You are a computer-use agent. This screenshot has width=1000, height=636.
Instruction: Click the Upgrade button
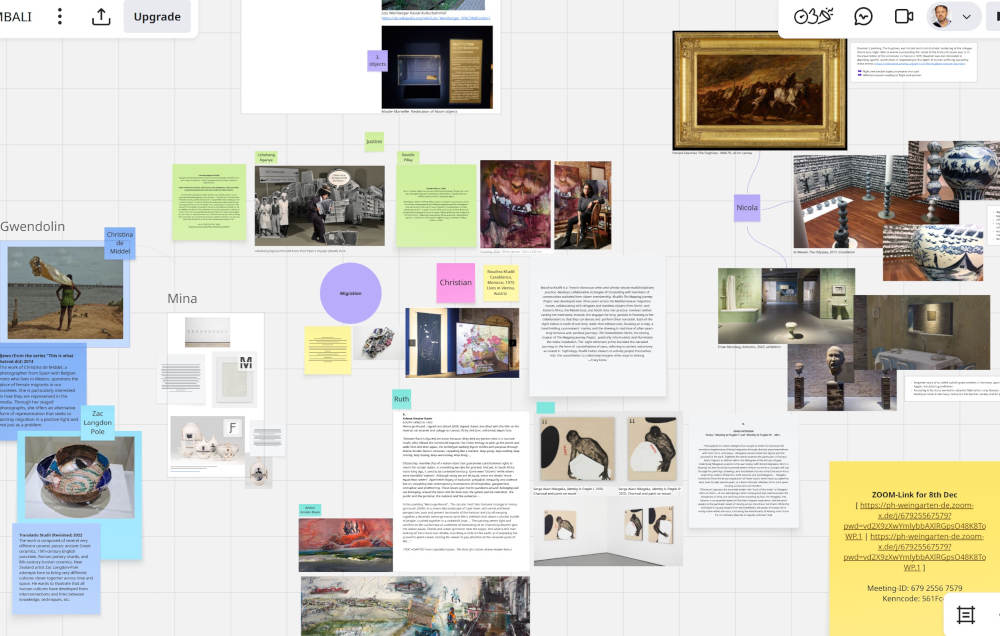pos(157,16)
